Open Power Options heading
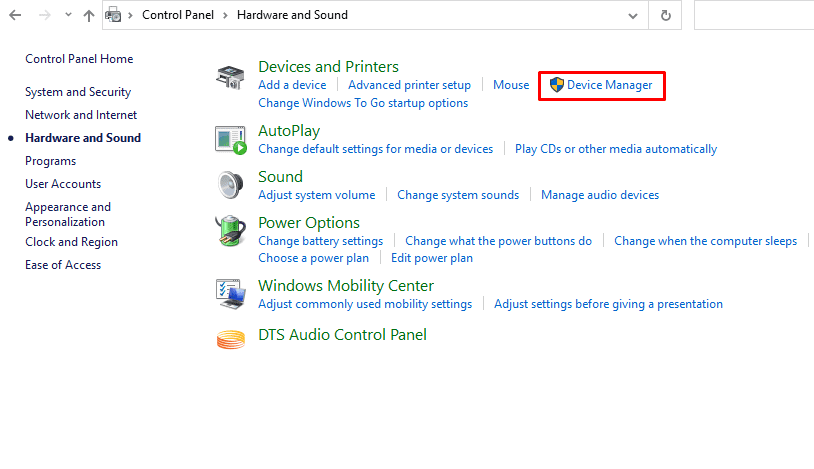Screen dimensions: 814x469 point(309,223)
